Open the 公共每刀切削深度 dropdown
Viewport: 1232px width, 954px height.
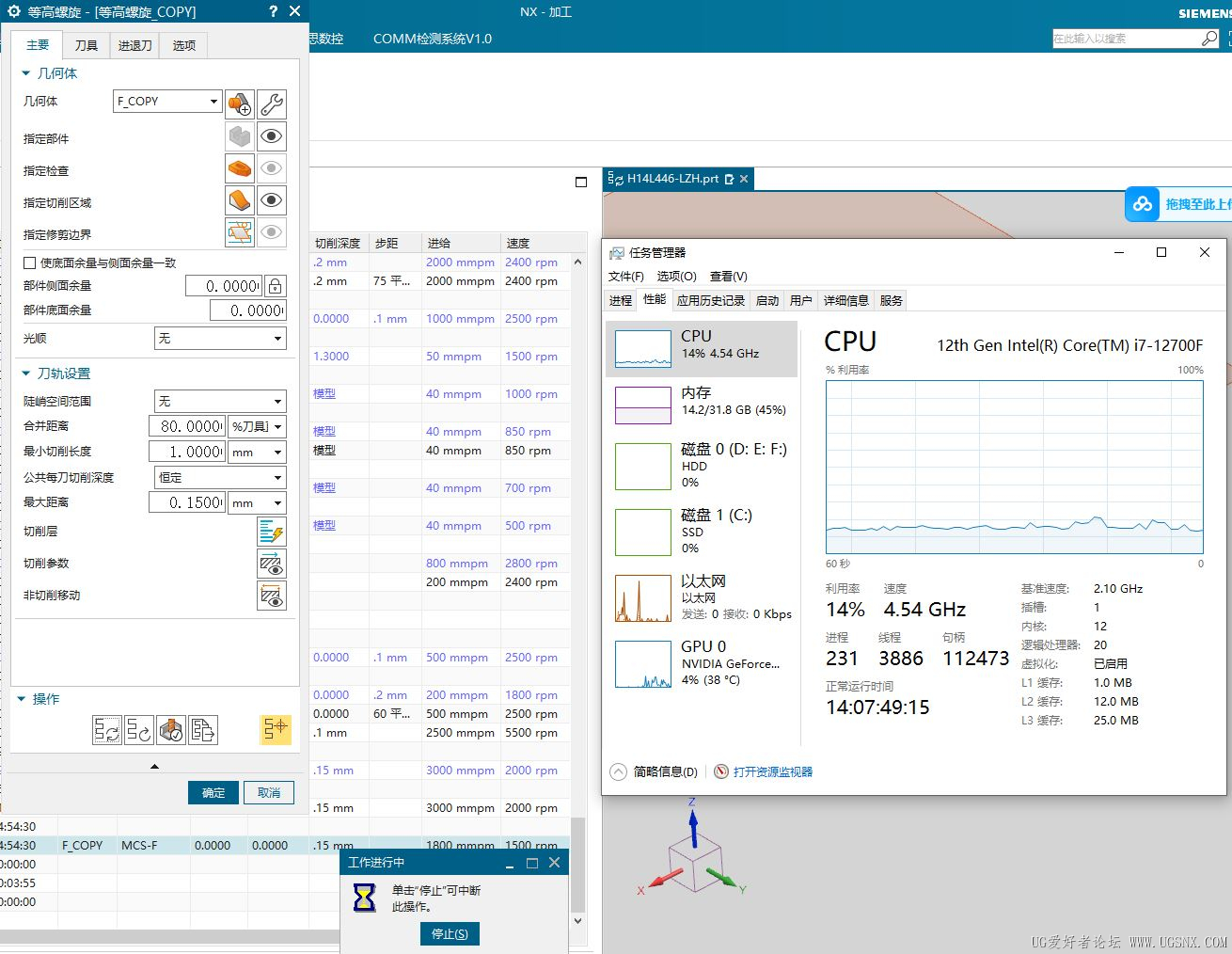(220, 477)
